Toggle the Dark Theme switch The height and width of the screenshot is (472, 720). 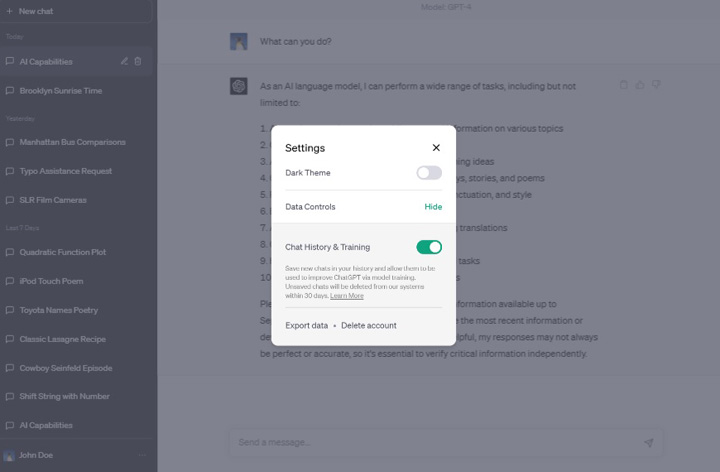[x=429, y=173]
